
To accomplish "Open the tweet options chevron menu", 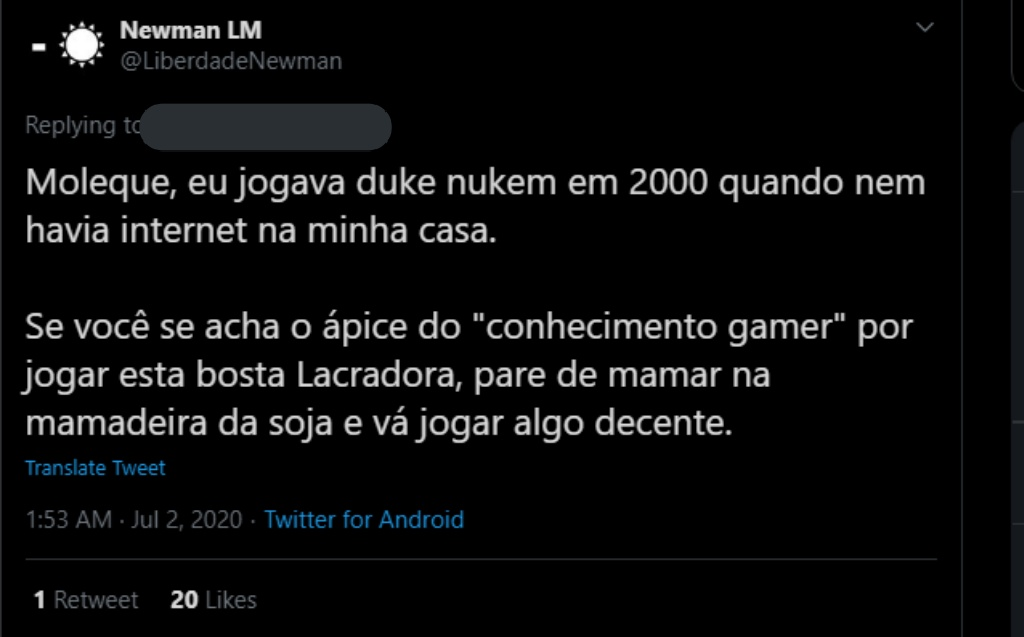I will point(925,28).
